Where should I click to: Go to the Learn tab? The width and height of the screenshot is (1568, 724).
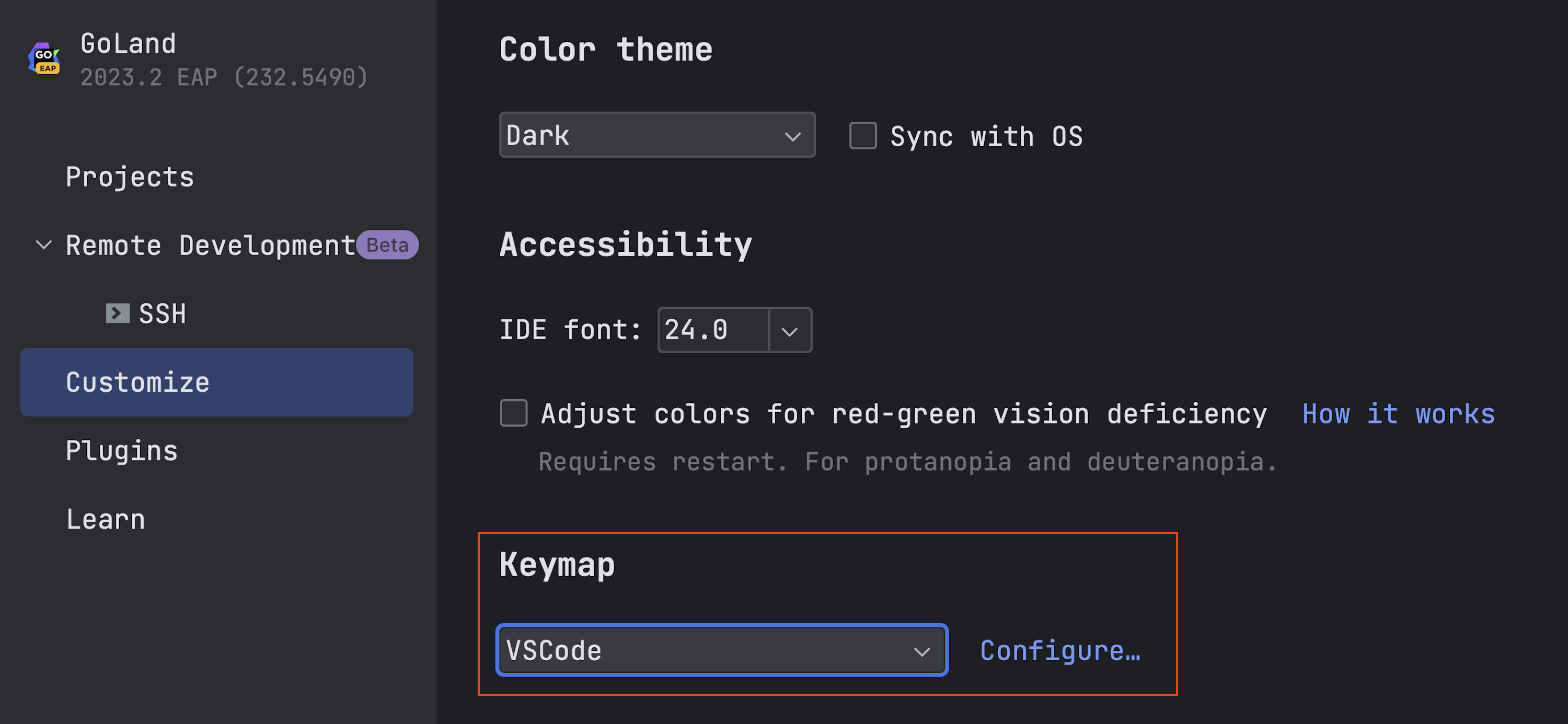[106, 520]
